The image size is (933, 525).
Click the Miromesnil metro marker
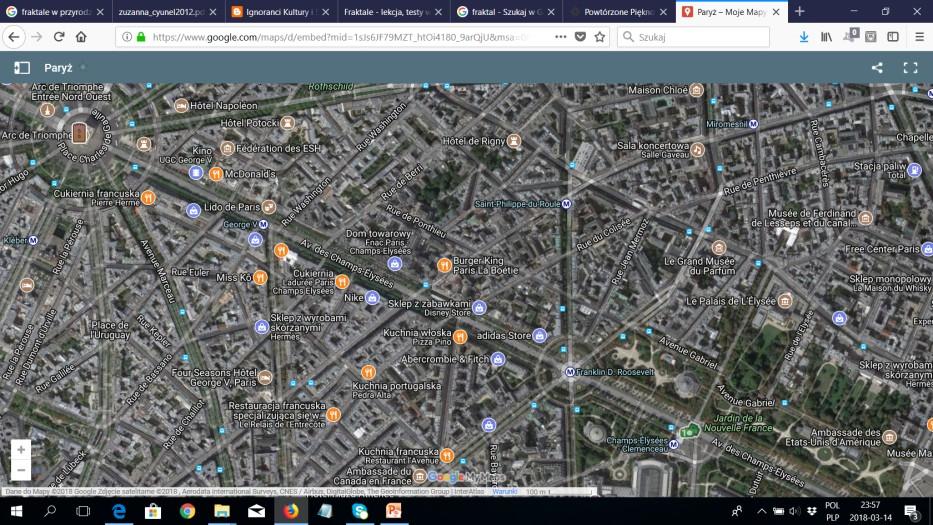tap(753, 124)
